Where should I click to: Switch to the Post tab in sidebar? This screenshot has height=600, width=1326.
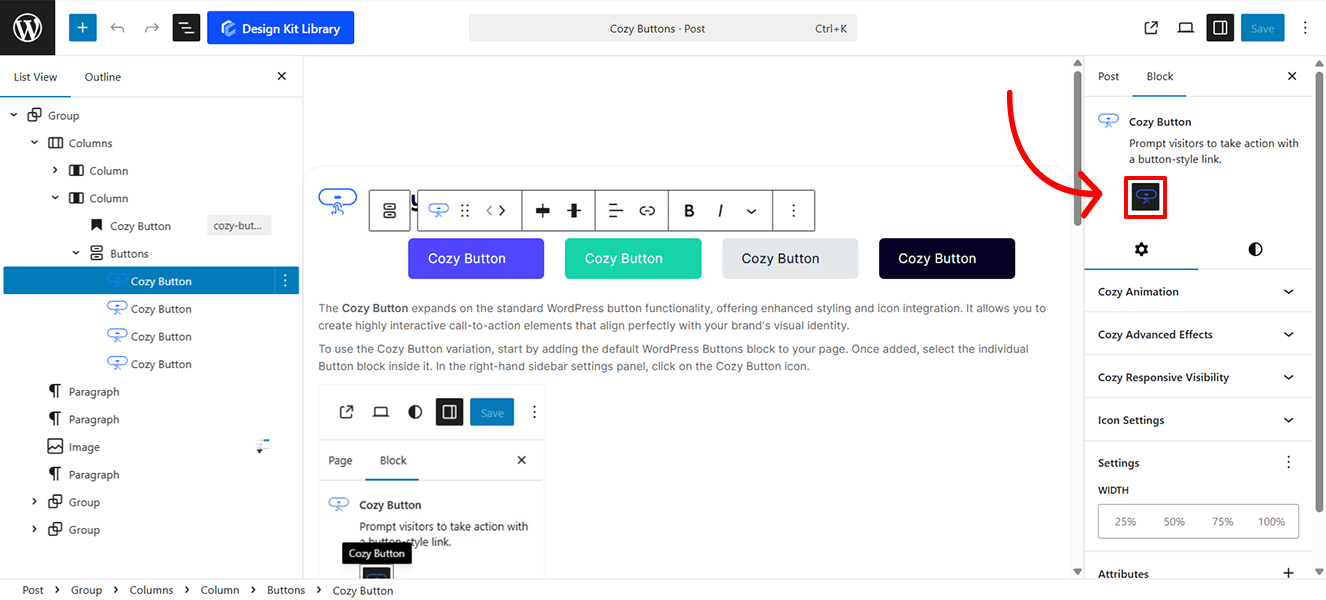[1108, 76]
